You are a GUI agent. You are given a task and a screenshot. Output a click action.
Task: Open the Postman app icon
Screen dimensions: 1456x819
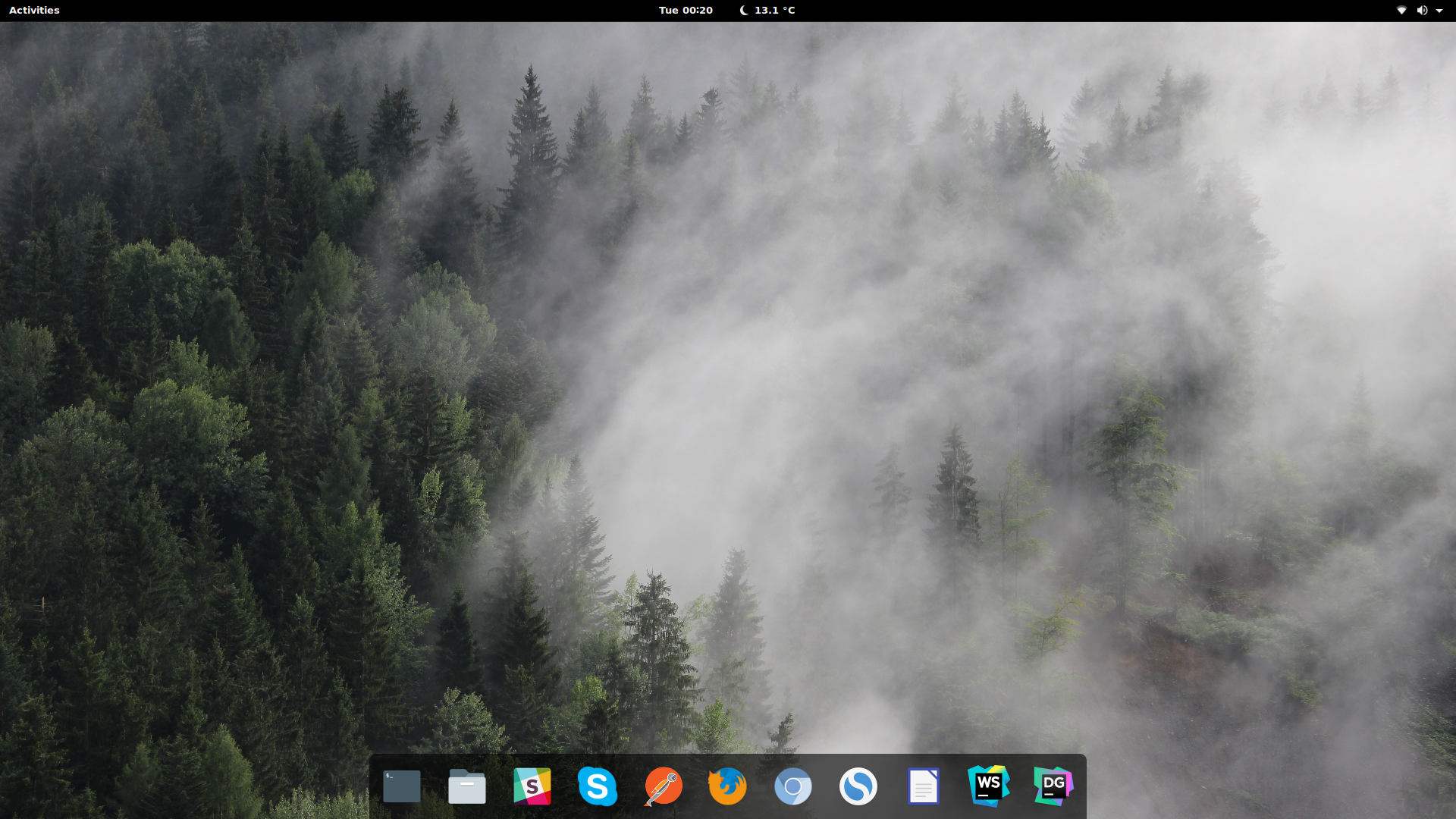pyautogui.click(x=663, y=786)
